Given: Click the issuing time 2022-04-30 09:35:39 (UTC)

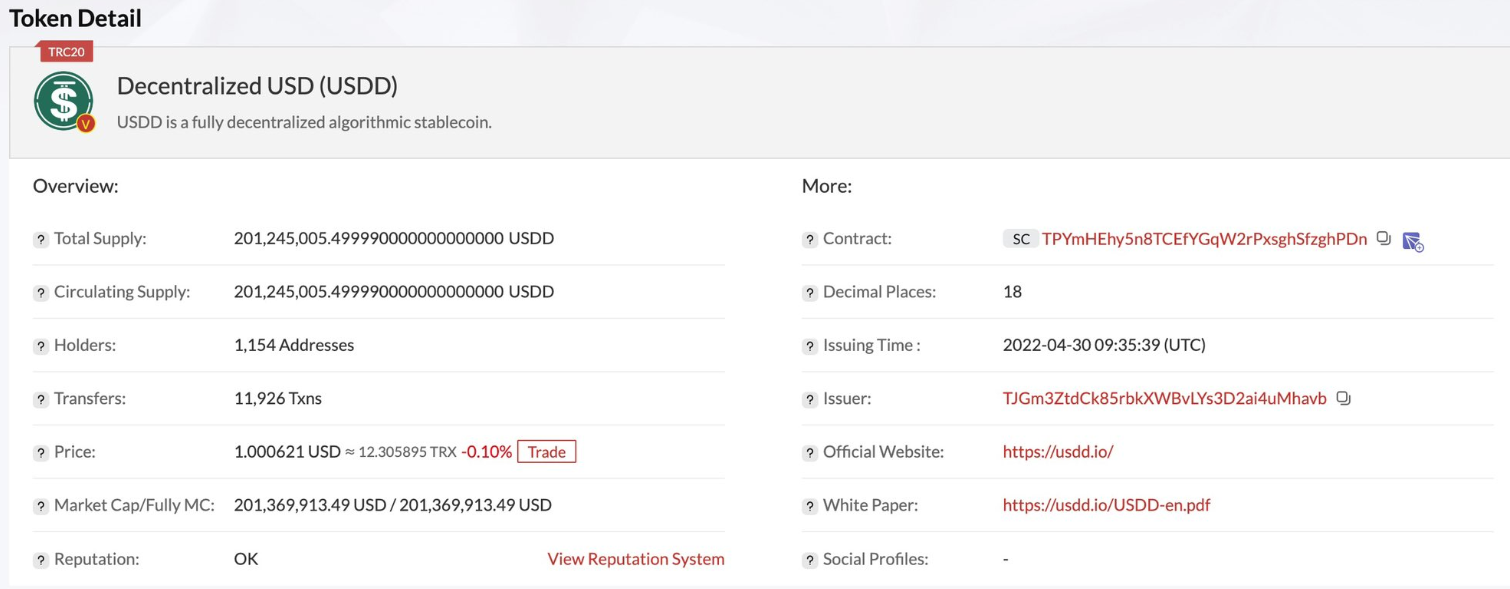Looking at the screenshot, I should [x=1104, y=345].
